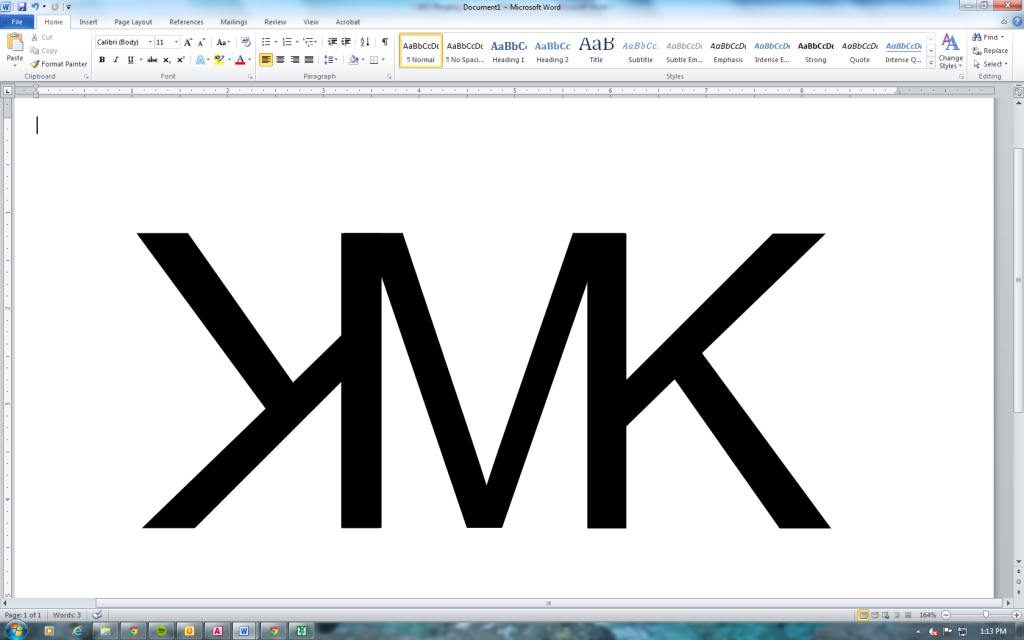The image size is (1024, 640).
Task: Click the Numbering list icon
Action: pos(287,42)
